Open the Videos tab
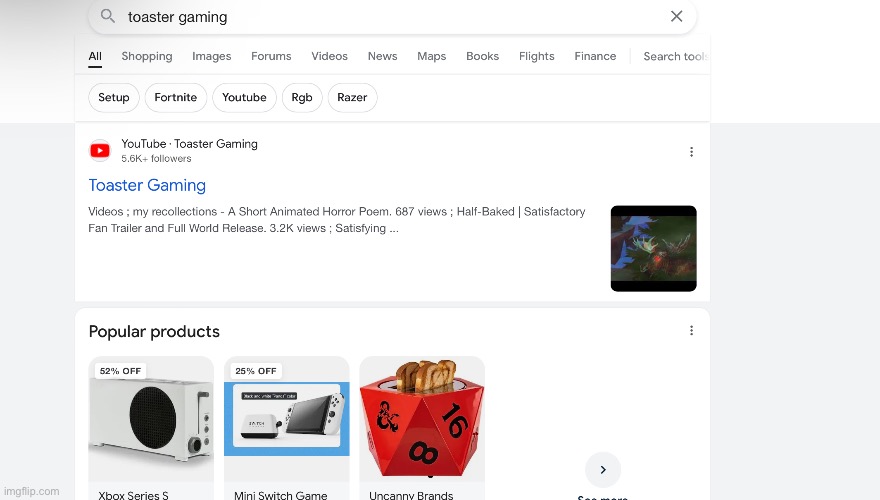 coord(329,56)
